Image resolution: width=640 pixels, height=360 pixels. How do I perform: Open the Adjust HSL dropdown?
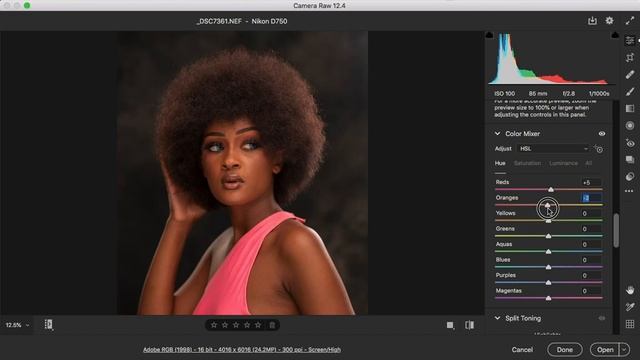point(553,149)
